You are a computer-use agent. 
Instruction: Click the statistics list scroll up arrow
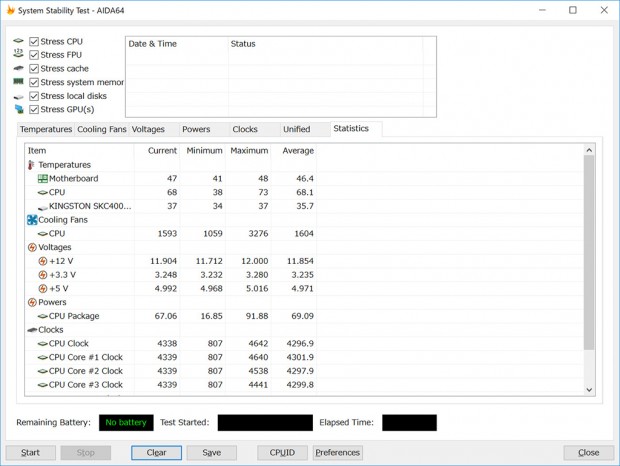point(589,150)
